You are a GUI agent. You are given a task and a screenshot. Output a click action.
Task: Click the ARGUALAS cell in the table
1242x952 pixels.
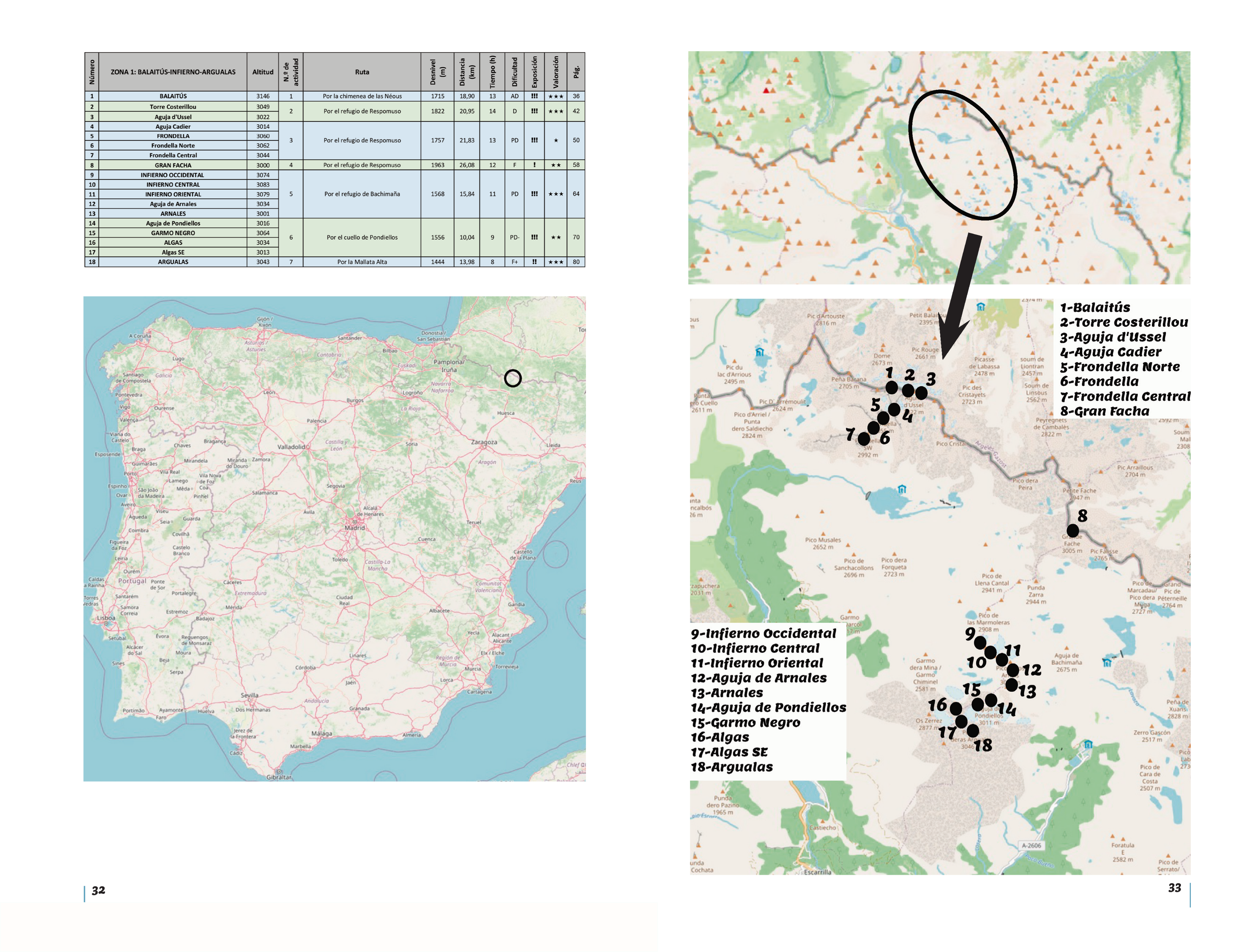173,262
